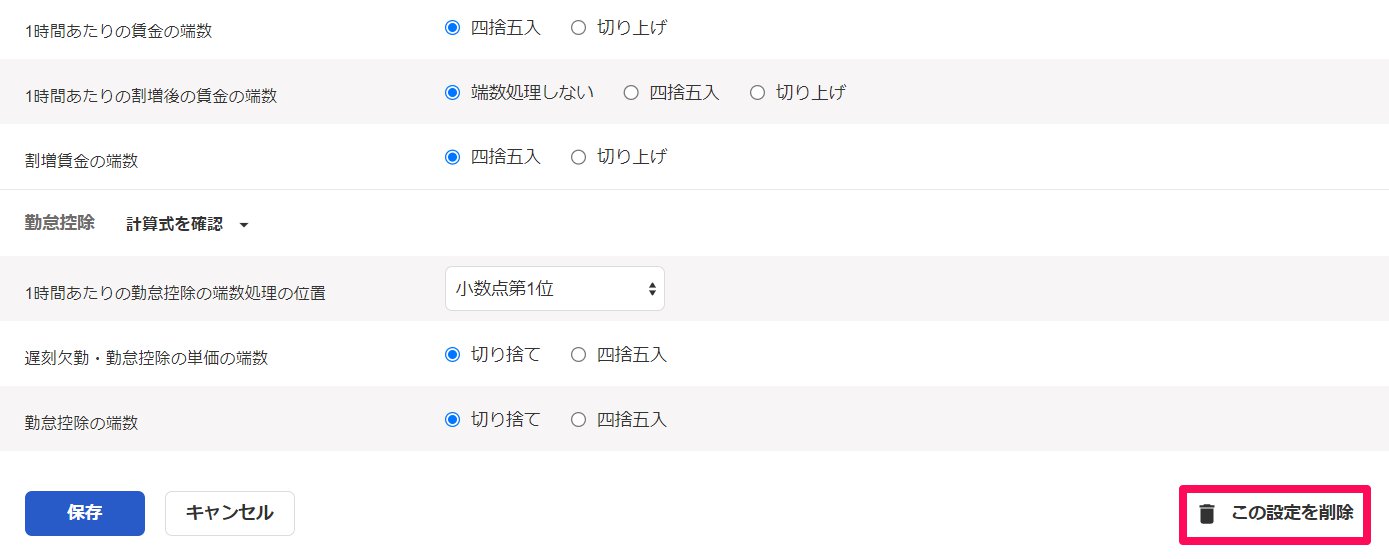The image size is (1389, 559).
Task: Select 切り上げ for 1時間あたりの割増後の賃金の端数
Action: [x=757, y=93]
